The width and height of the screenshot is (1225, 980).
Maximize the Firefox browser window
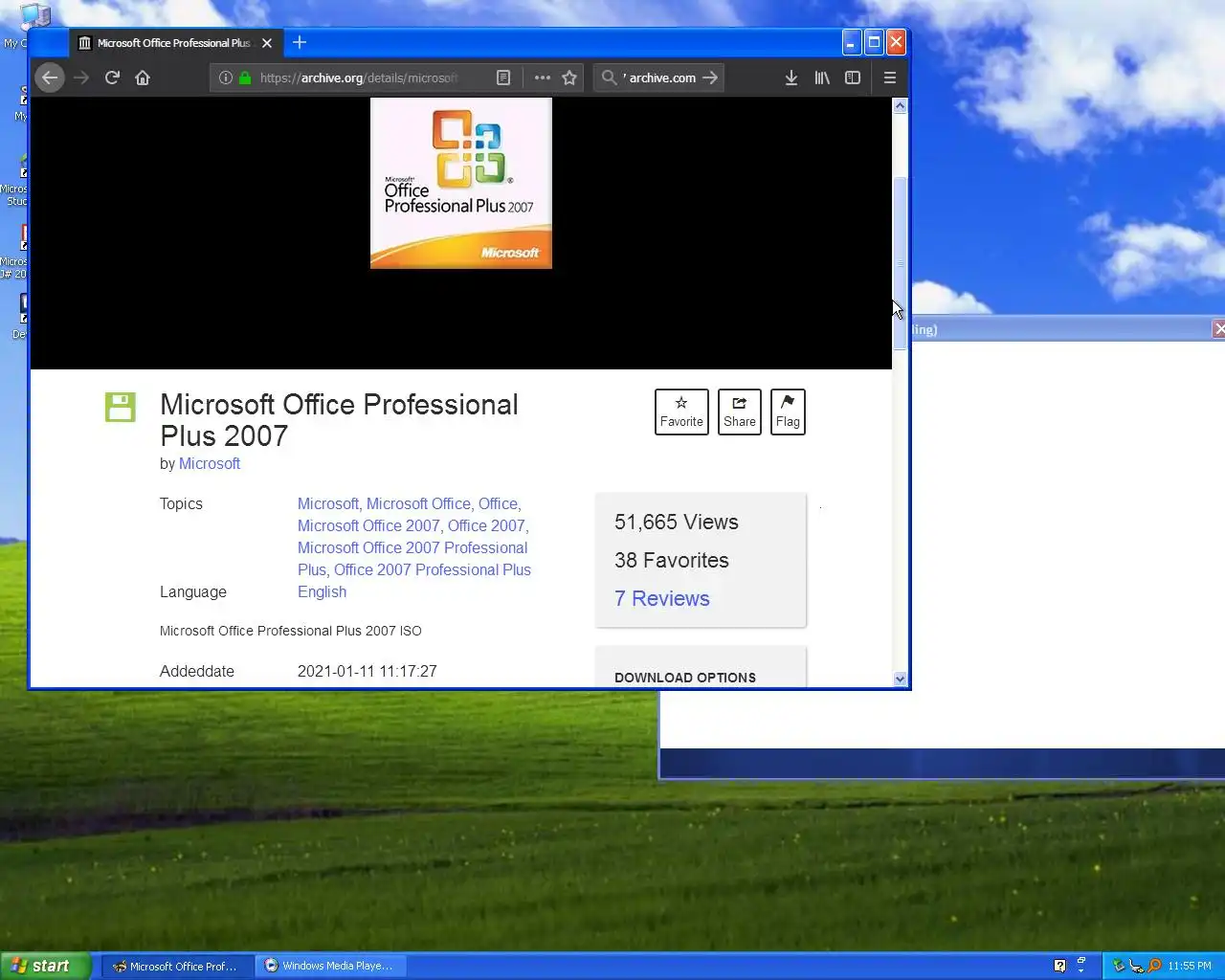[x=874, y=42]
